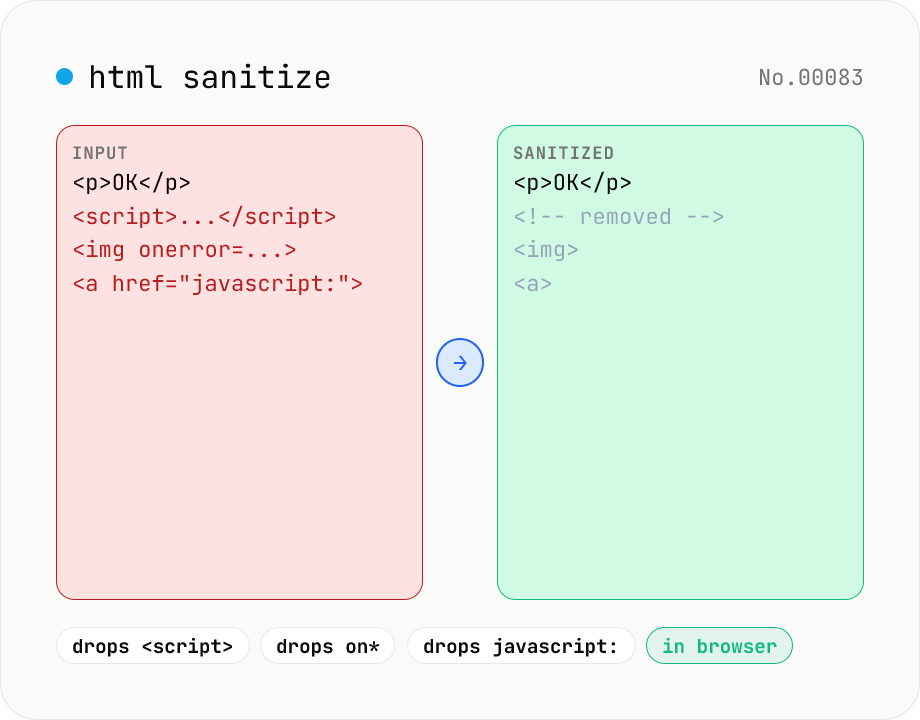Click the blue status dot beside the title
Viewport: 920px width, 720px height.
(65, 77)
